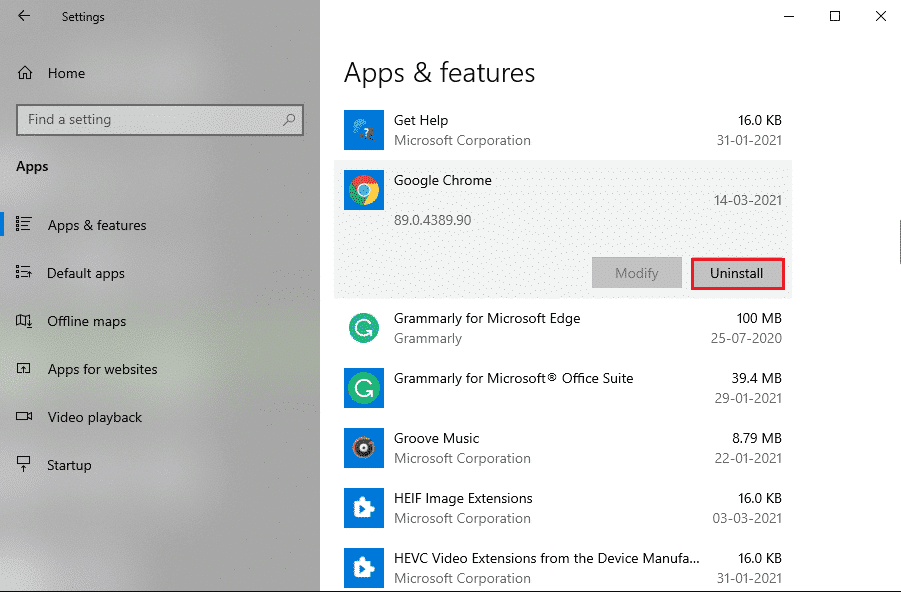Image resolution: width=901 pixels, height=592 pixels.
Task: Expand the Get Help entry
Action: pos(560,130)
